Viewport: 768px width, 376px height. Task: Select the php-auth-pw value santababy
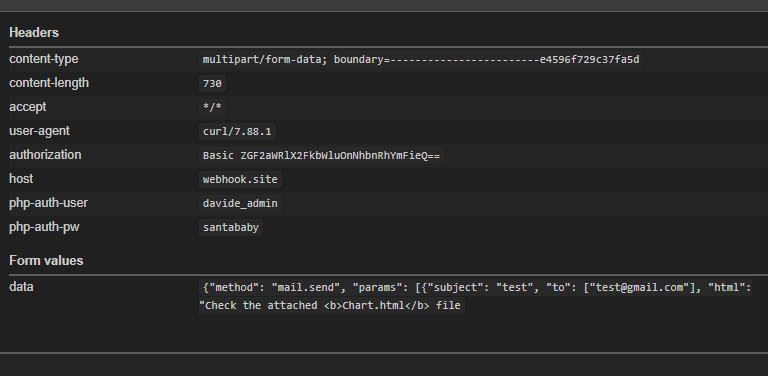click(231, 228)
